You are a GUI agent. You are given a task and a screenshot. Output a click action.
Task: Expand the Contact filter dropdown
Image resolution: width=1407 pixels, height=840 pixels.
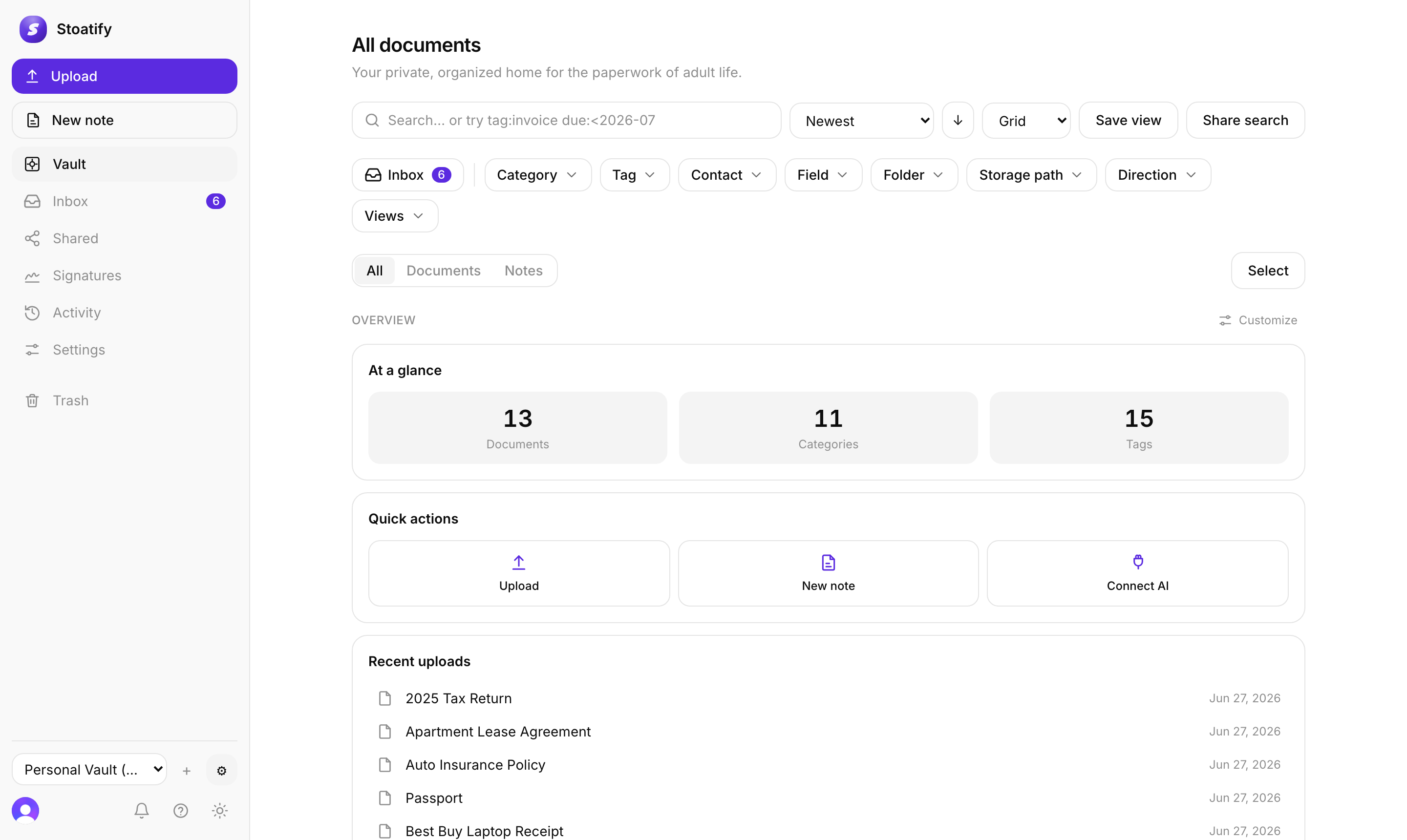(727, 175)
